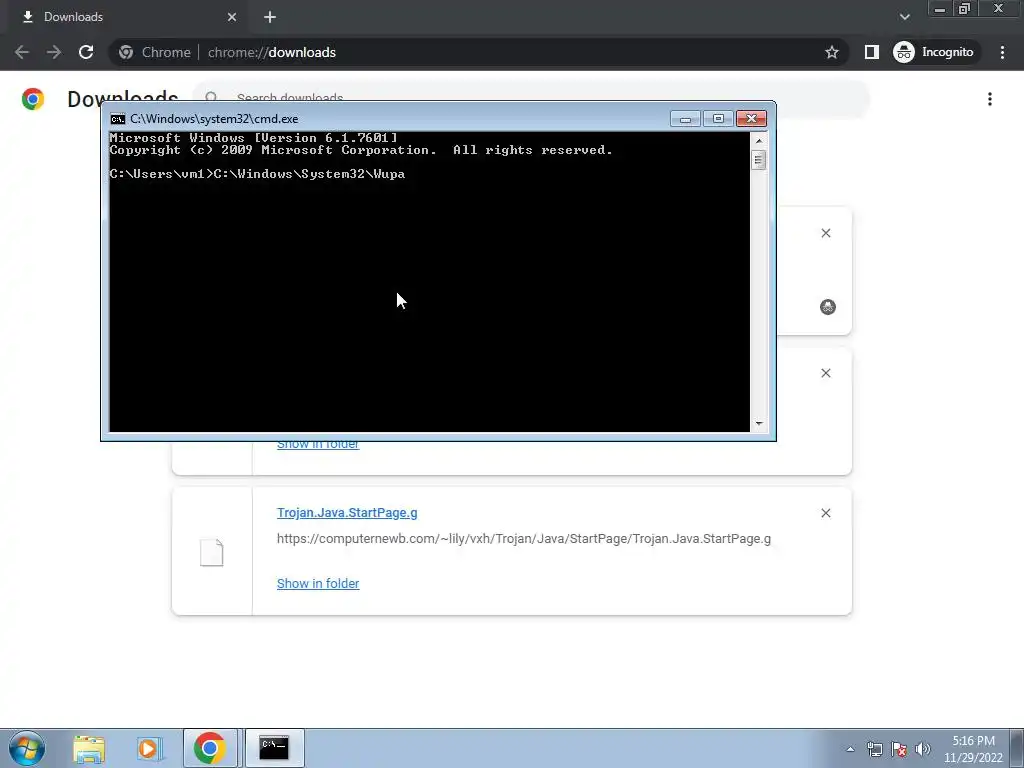Switch to Chrome in the taskbar

(210, 748)
